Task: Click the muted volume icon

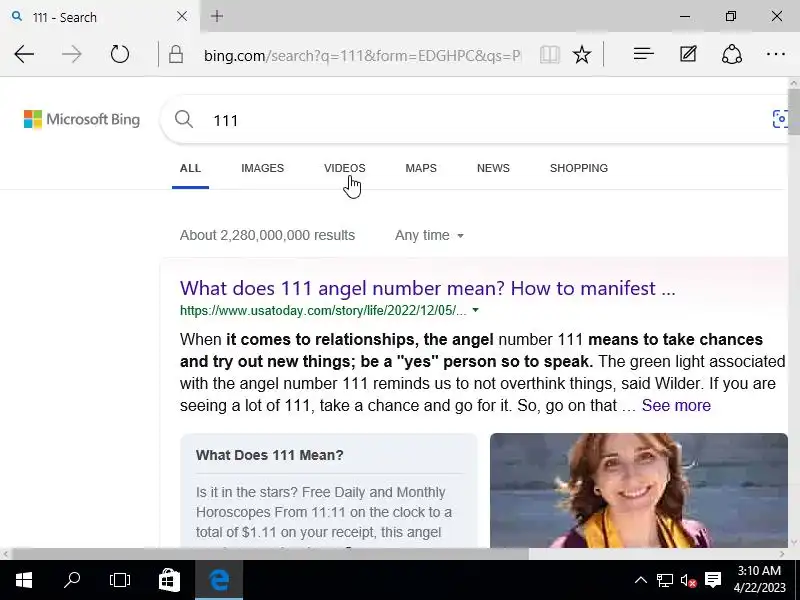Action: coord(688,581)
